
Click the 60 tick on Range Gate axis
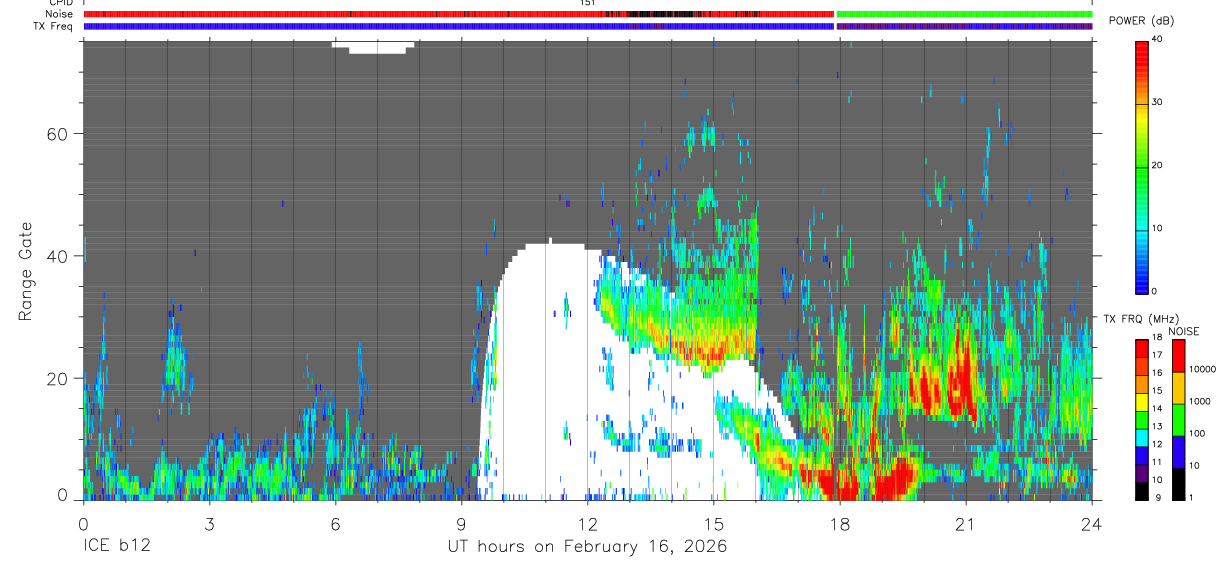(60, 133)
